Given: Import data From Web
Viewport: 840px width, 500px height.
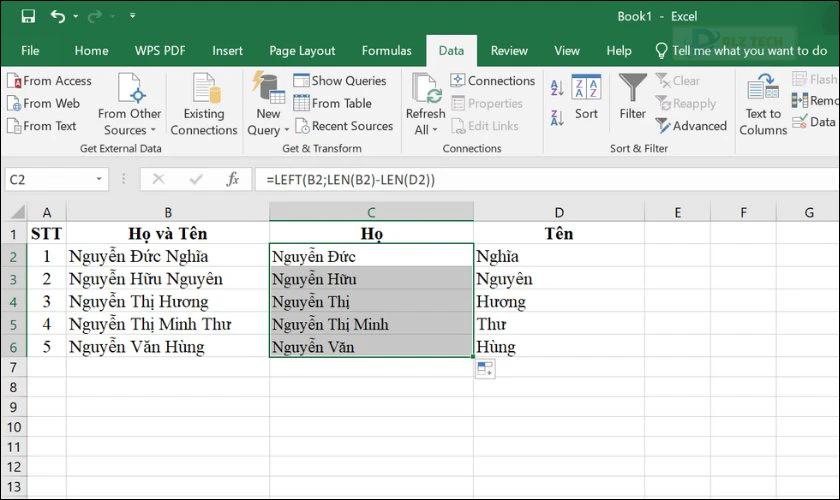Looking at the screenshot, I should pyautogui.click(x=43, y=103).
